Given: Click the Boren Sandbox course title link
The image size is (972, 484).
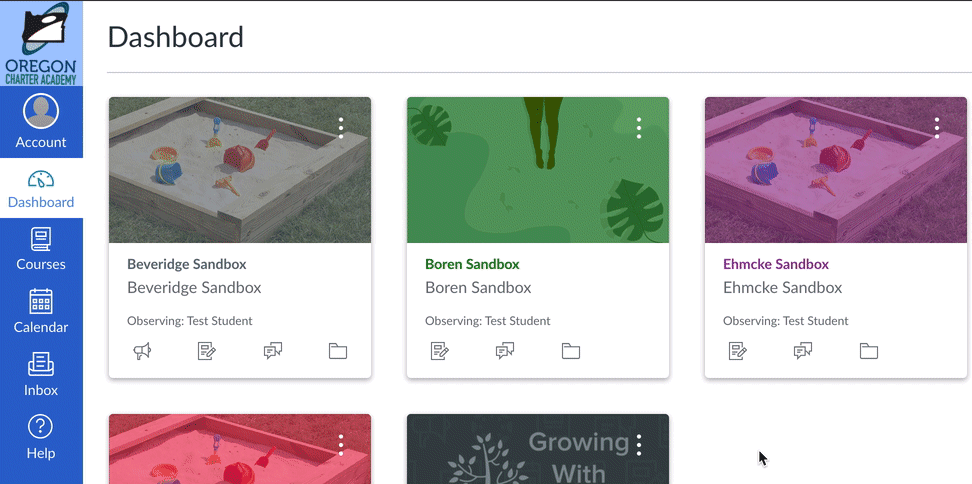Looking at the screenshot, I should [472, 264].
